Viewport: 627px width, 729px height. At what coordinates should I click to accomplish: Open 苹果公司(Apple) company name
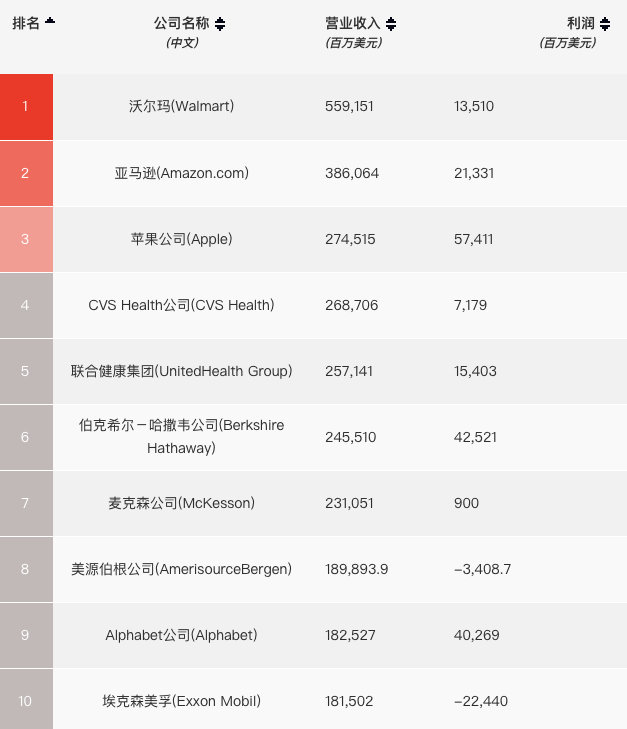coord(182,239)
